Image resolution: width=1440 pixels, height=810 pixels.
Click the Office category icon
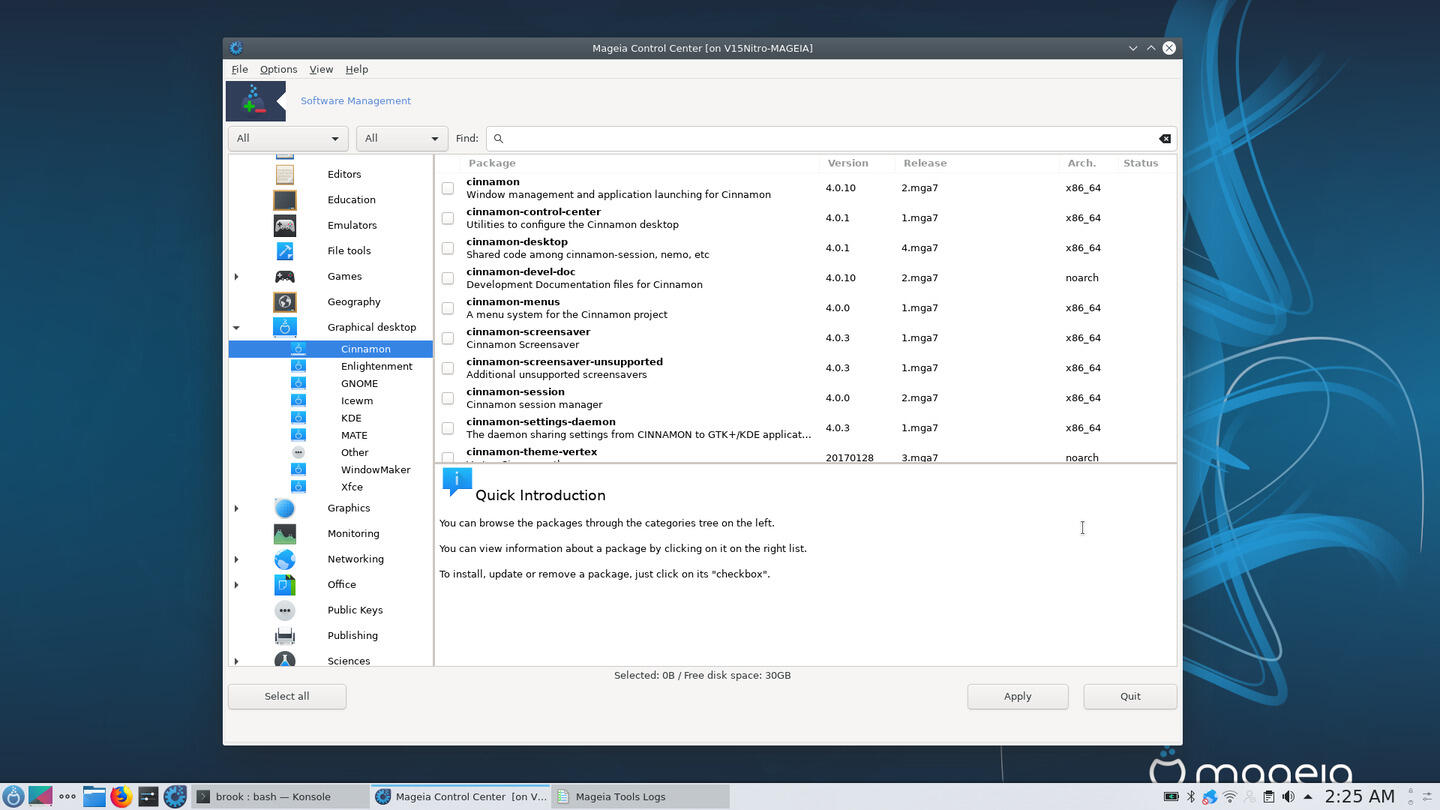[285, 585]
